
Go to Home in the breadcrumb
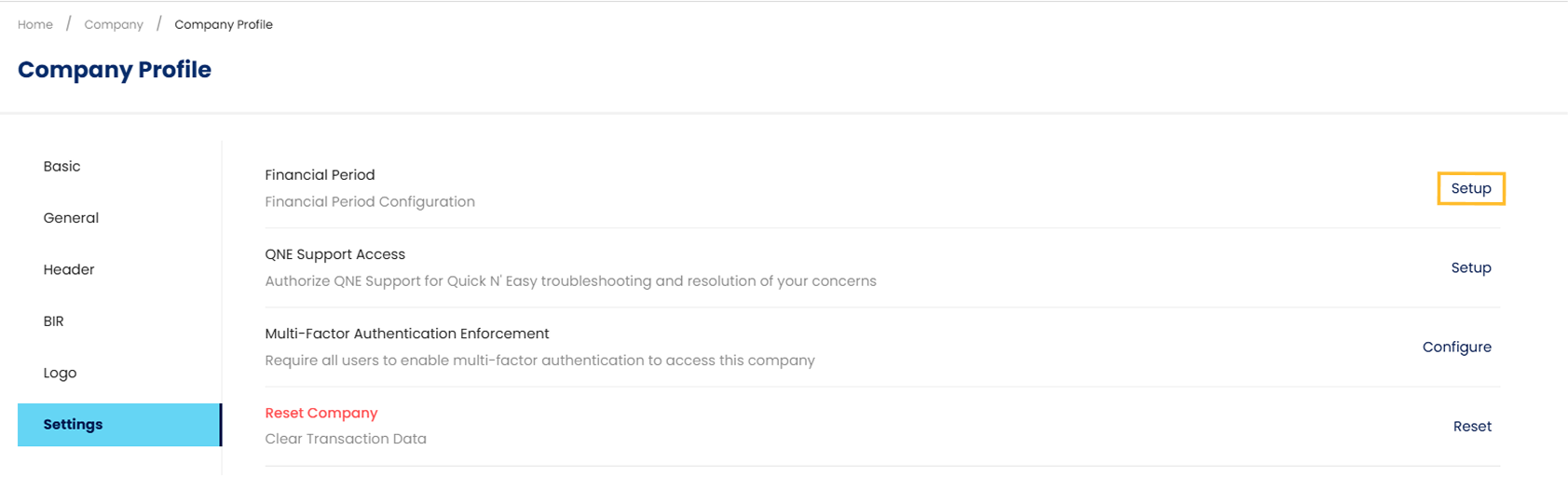[35, 24]
